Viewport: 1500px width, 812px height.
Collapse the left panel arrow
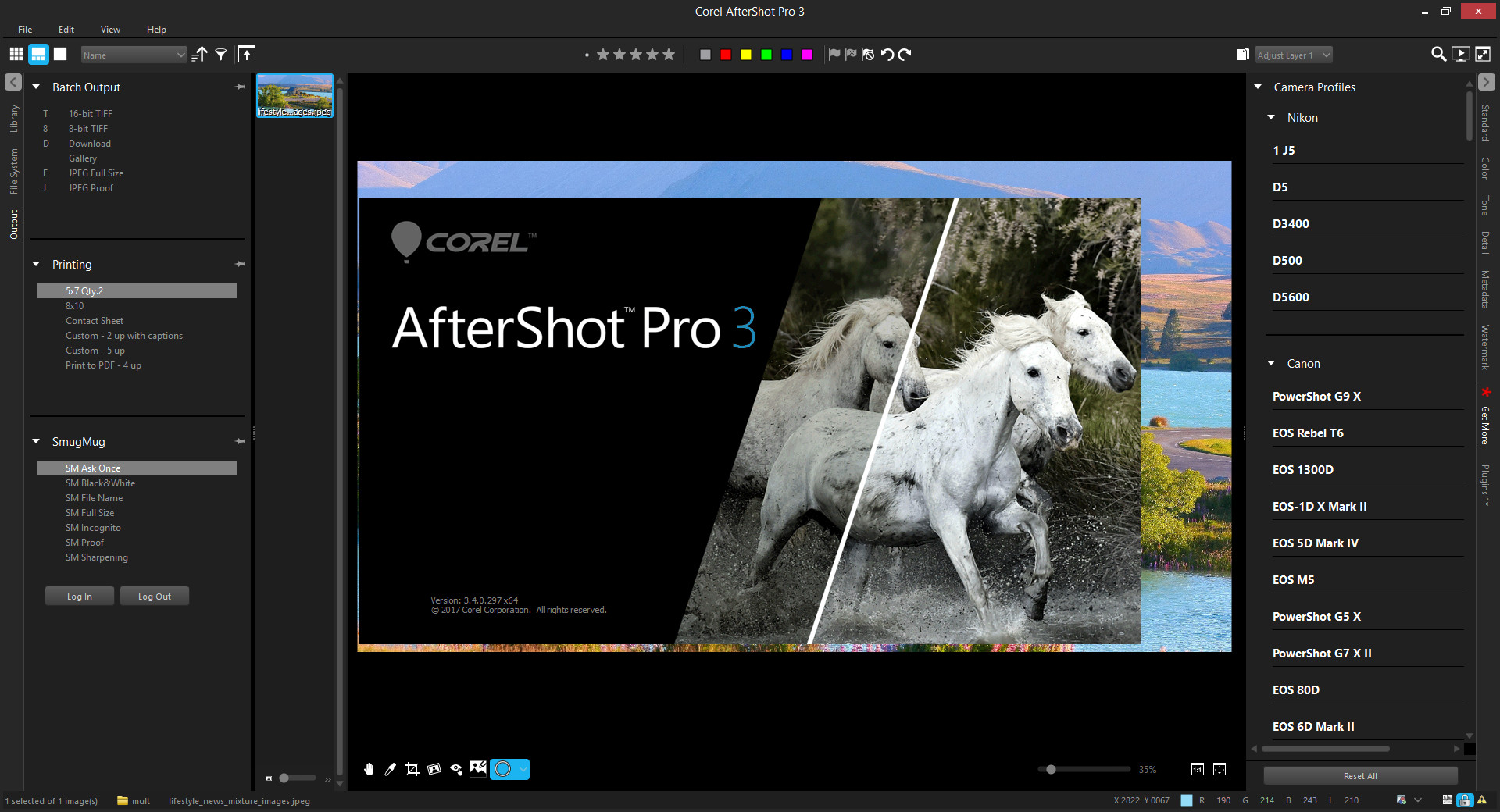[13, 82]
